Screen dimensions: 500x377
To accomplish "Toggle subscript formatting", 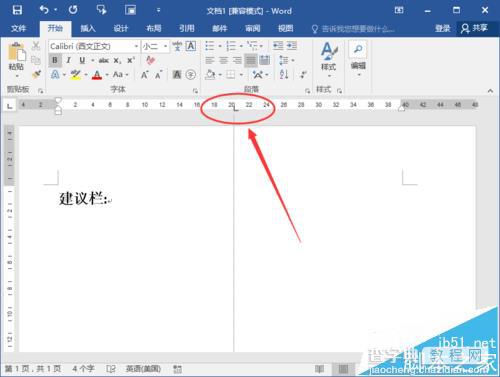I will pos(117,60).
